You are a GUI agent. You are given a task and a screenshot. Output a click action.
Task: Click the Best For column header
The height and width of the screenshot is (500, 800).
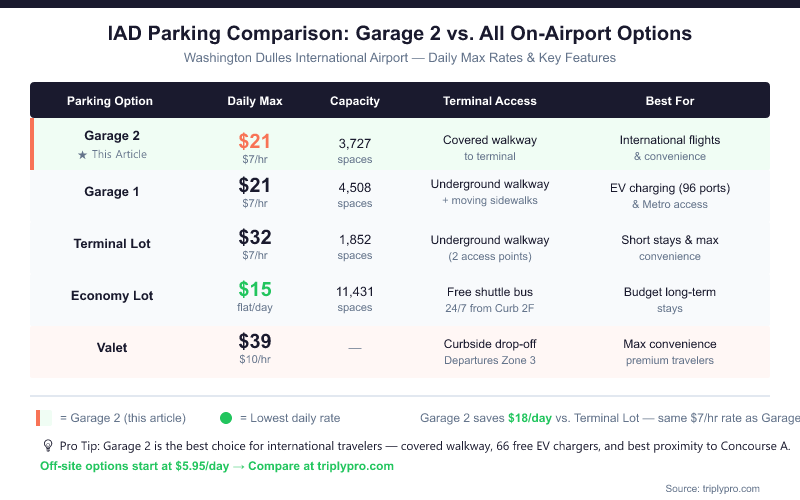tap(670, 101)
